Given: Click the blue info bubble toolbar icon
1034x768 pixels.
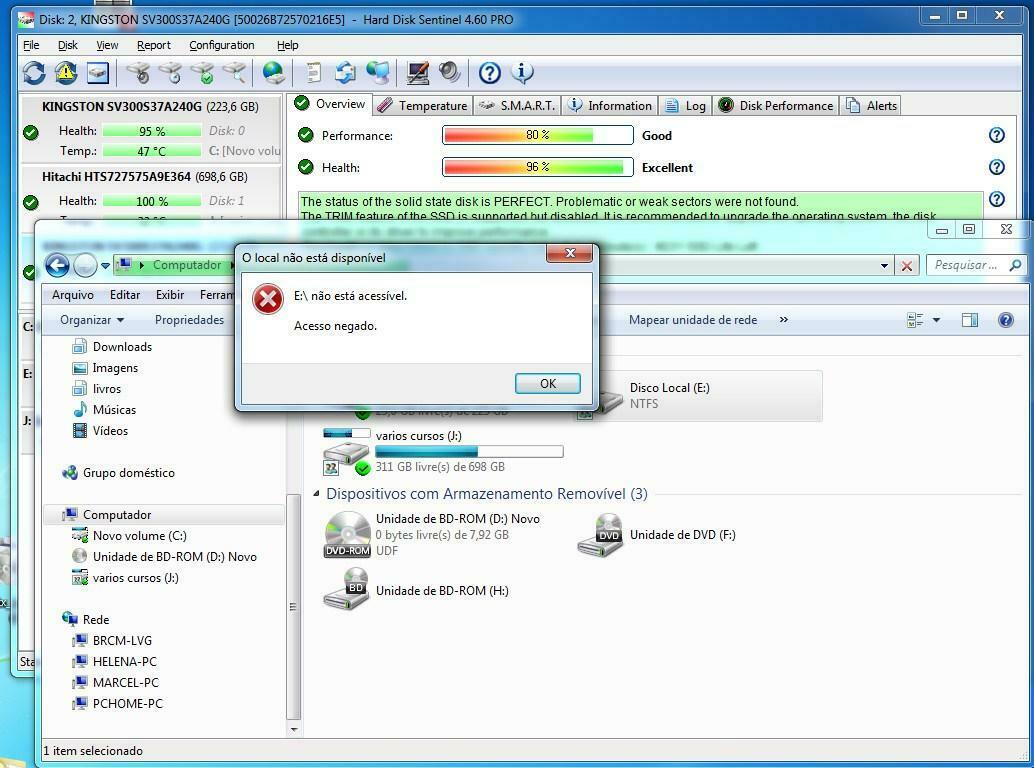Looking at the screenshot, I should coord(522,73).
